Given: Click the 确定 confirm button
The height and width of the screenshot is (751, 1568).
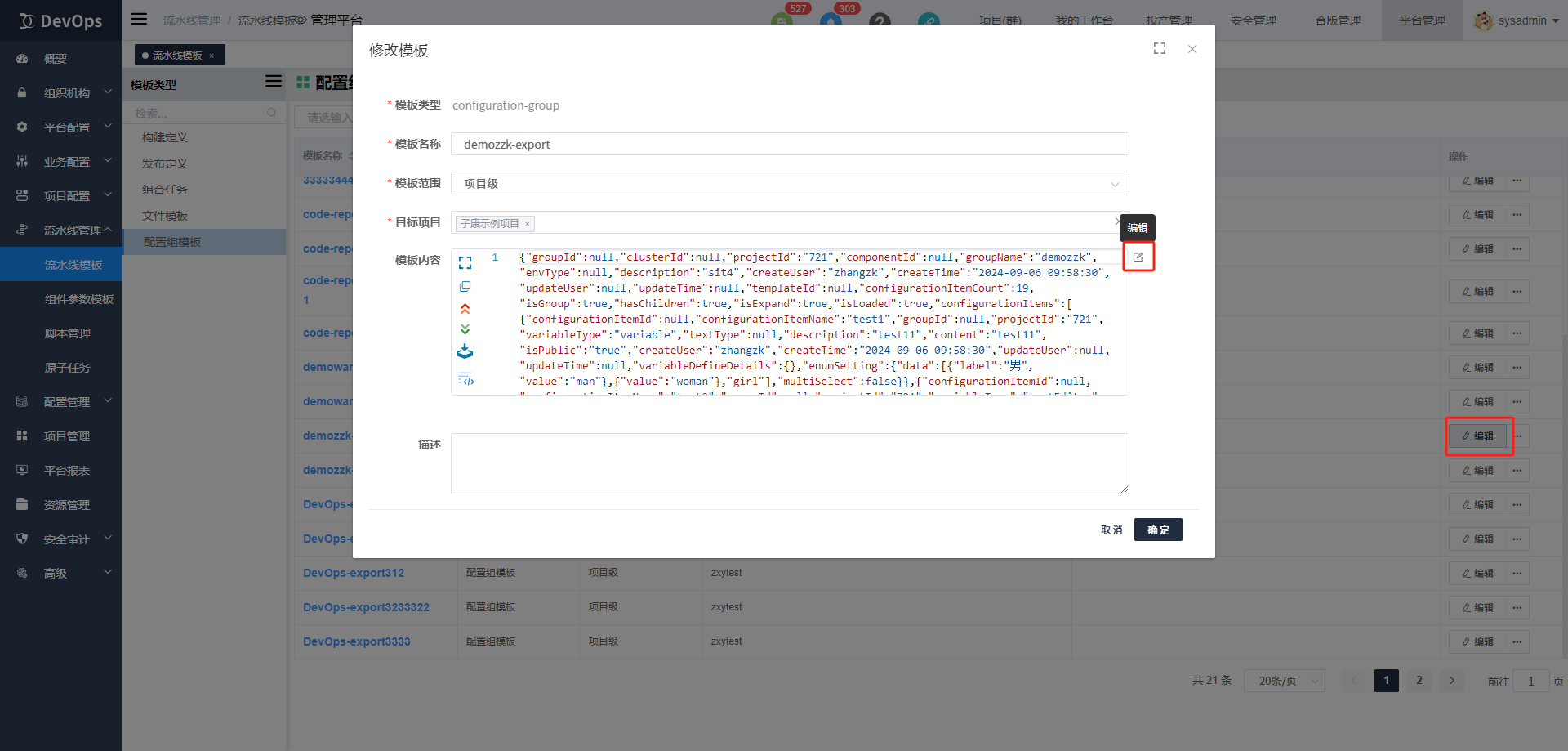Looking at the screenshot, I should (x=1158, y=530).
